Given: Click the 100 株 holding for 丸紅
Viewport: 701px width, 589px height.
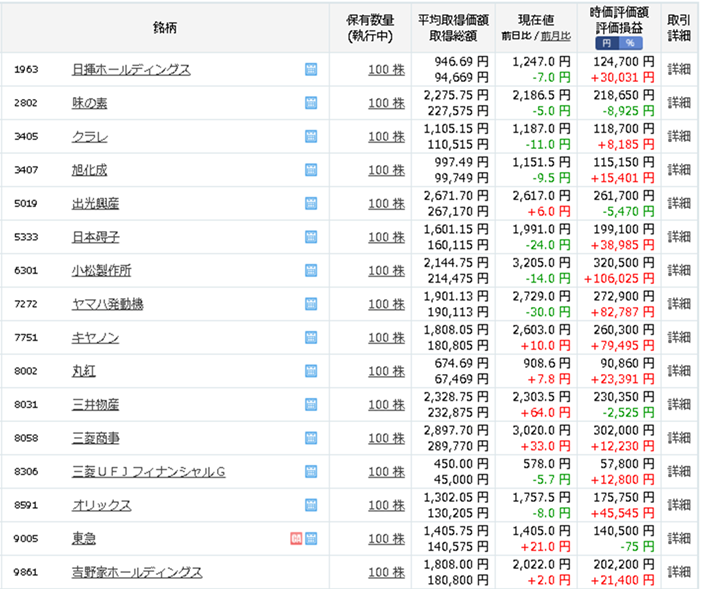Looking at the screenshot, I should [x=387, y=372].
